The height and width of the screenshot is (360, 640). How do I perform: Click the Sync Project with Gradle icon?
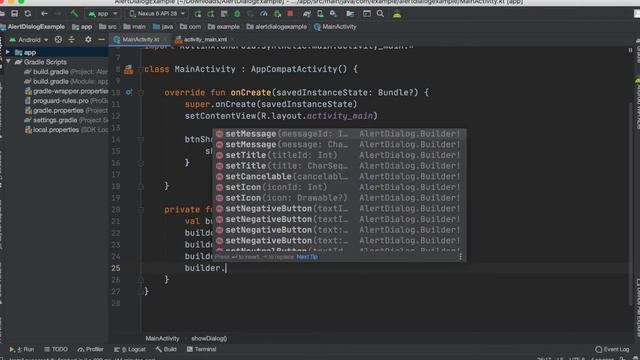307,14
